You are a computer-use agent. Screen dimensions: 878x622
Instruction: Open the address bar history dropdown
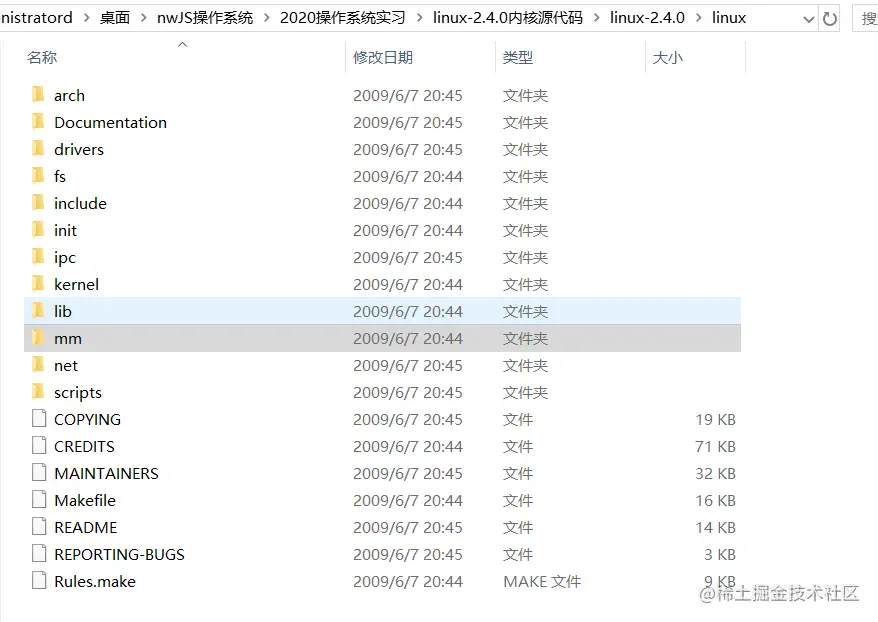[809, 19]
